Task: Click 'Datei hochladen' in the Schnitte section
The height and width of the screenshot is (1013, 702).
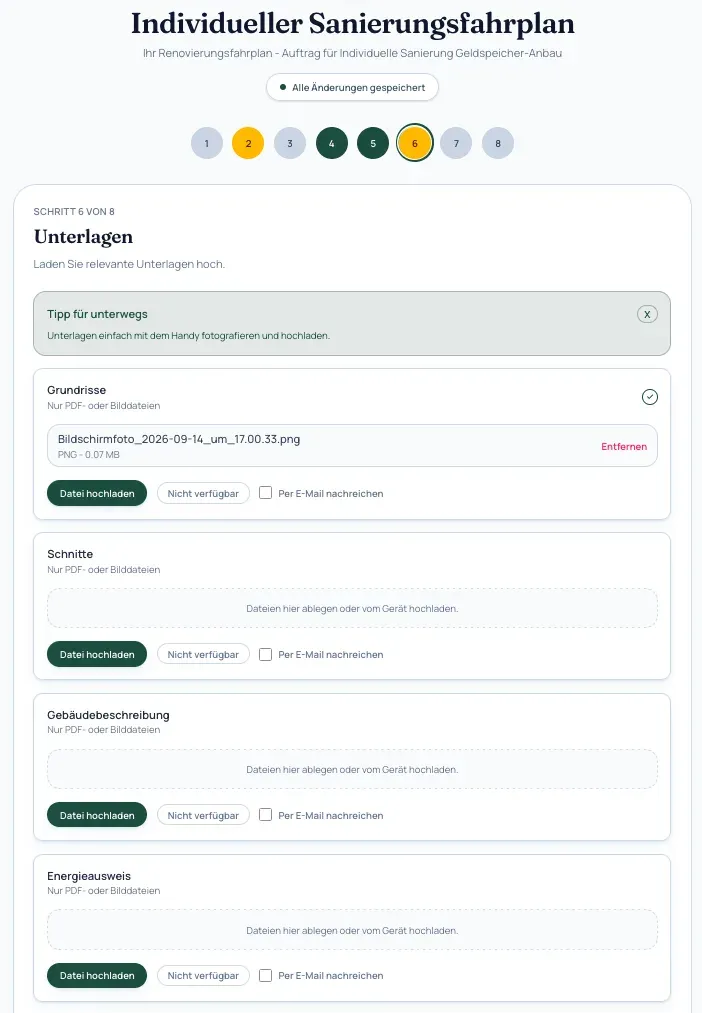Action: (97, 654)
